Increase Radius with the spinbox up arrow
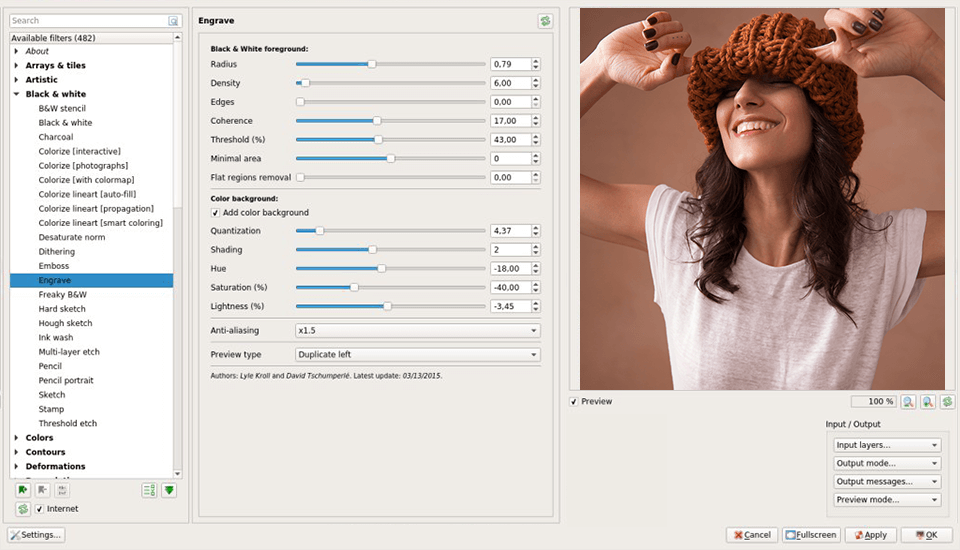The image size is (960, 550). (x=536, y=61)
